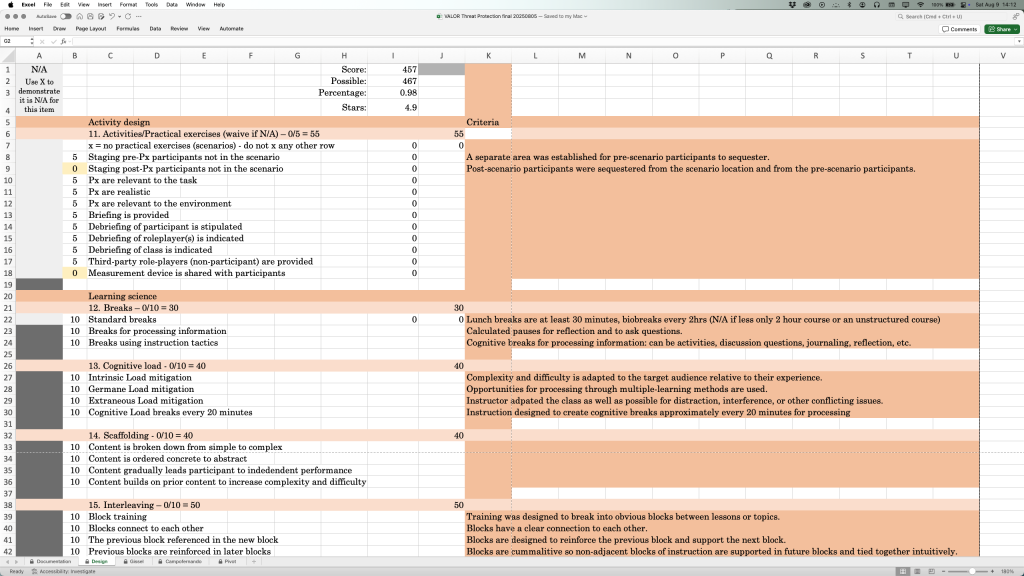The width and height of the screenshot is (1024, 576).
Task: Select column H header
Action: tap(344, 56)
